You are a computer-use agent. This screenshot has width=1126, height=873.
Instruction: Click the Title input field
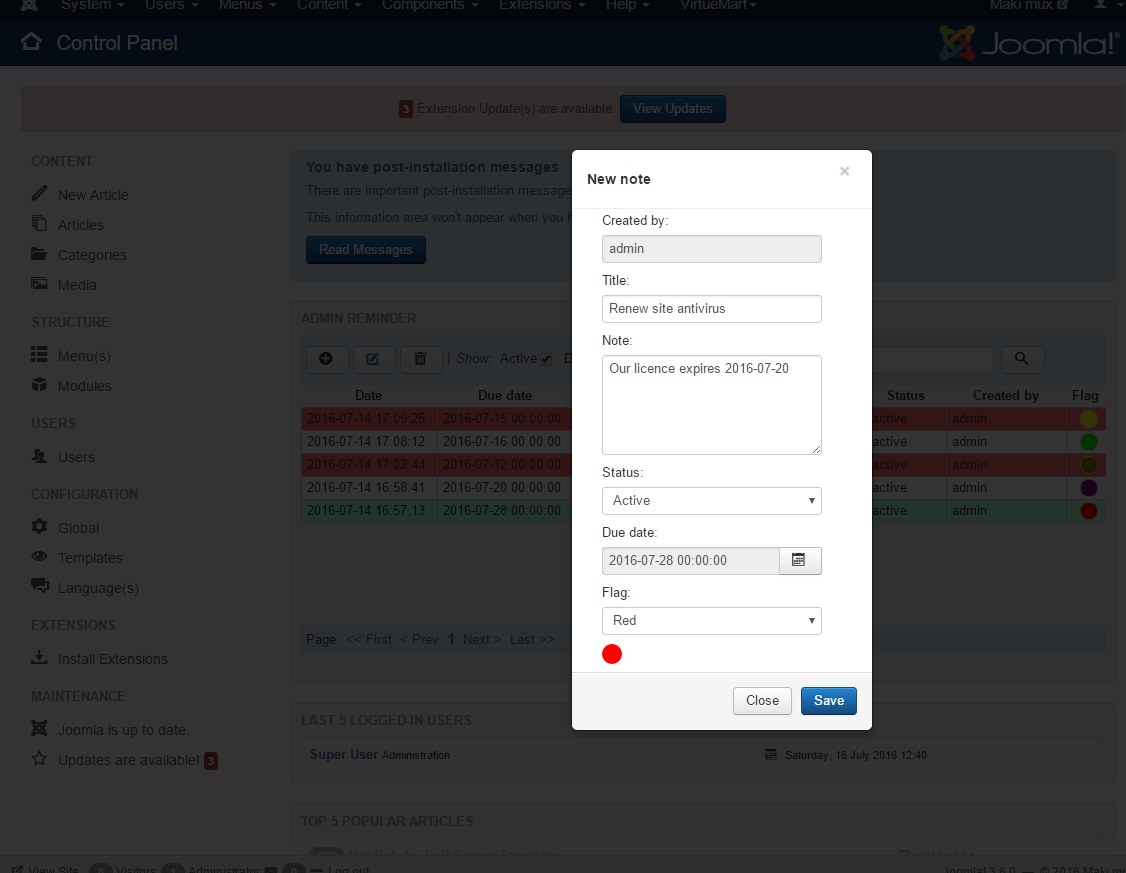tap(711, 309)
